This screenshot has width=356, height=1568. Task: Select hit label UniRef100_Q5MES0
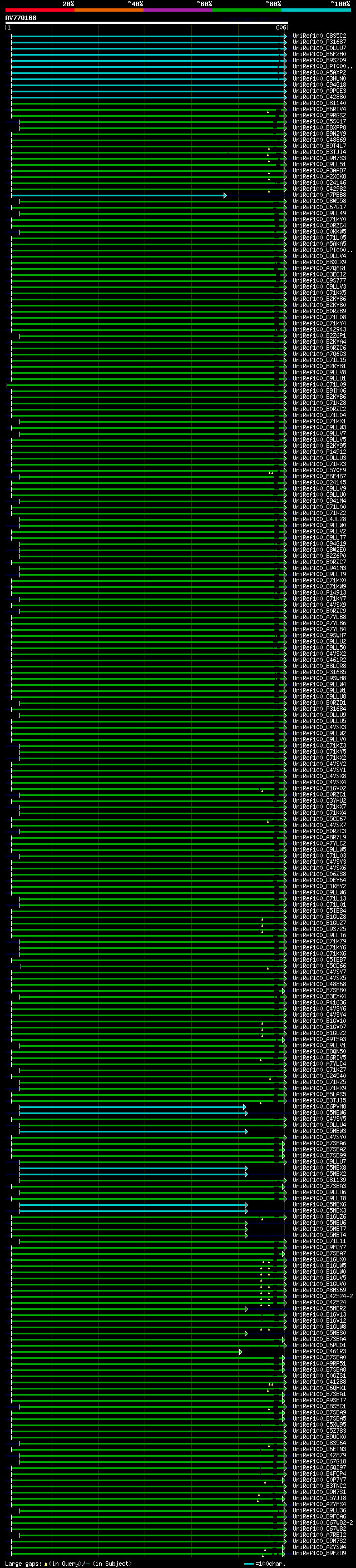pos(319,1332)
